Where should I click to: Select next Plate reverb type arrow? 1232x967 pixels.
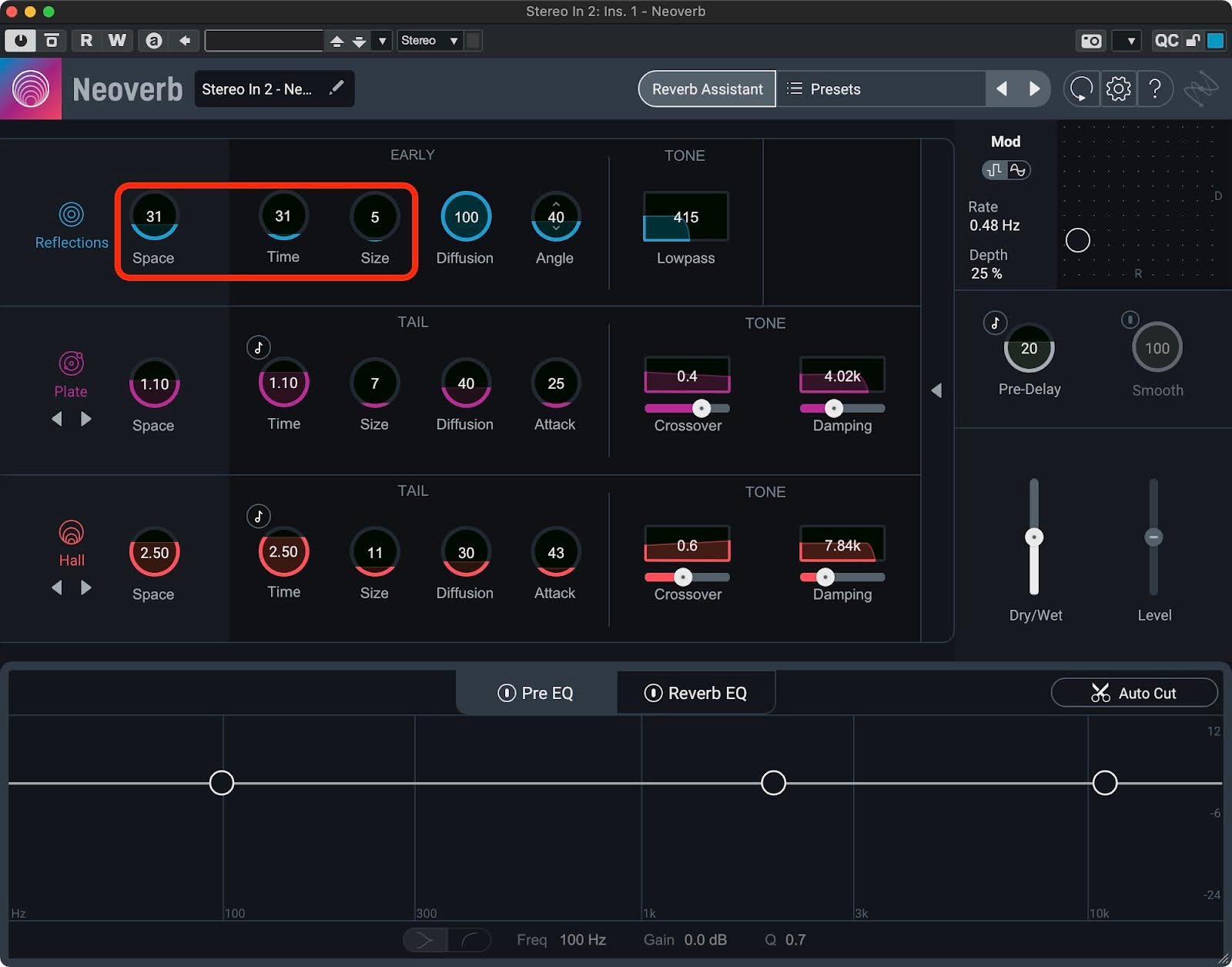[x=85, y=419]
